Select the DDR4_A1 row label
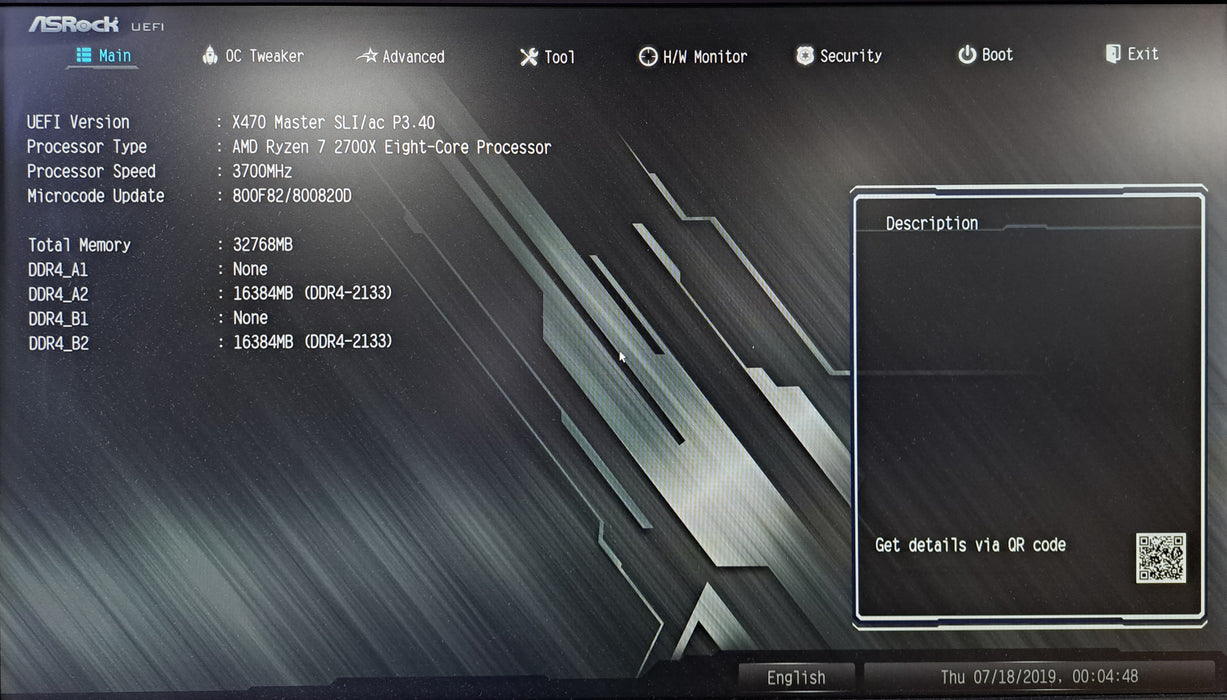The width and height of the screenshot is (1227, 700). [58, 270]
